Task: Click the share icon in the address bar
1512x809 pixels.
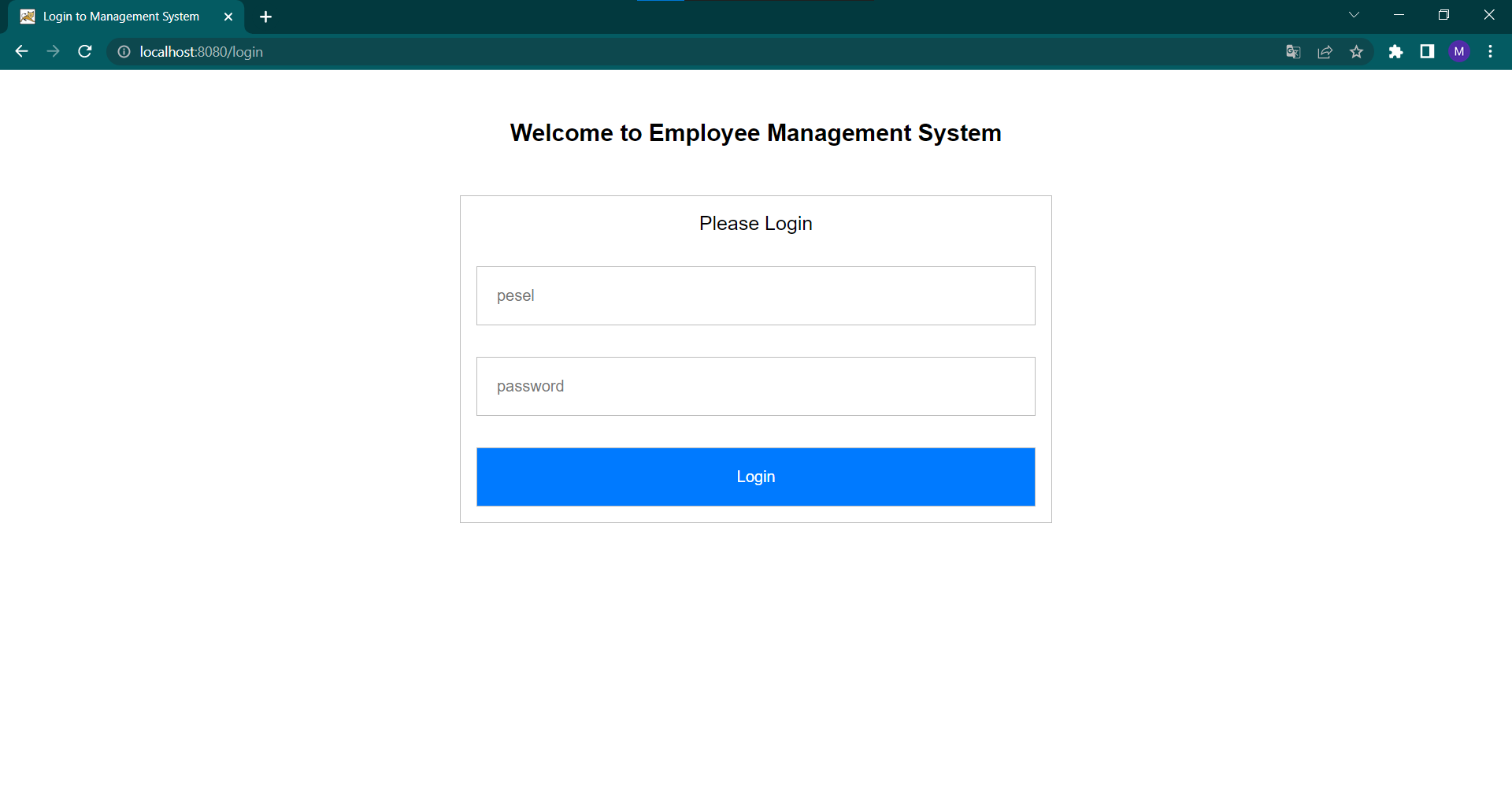Action: [1325, 51]
